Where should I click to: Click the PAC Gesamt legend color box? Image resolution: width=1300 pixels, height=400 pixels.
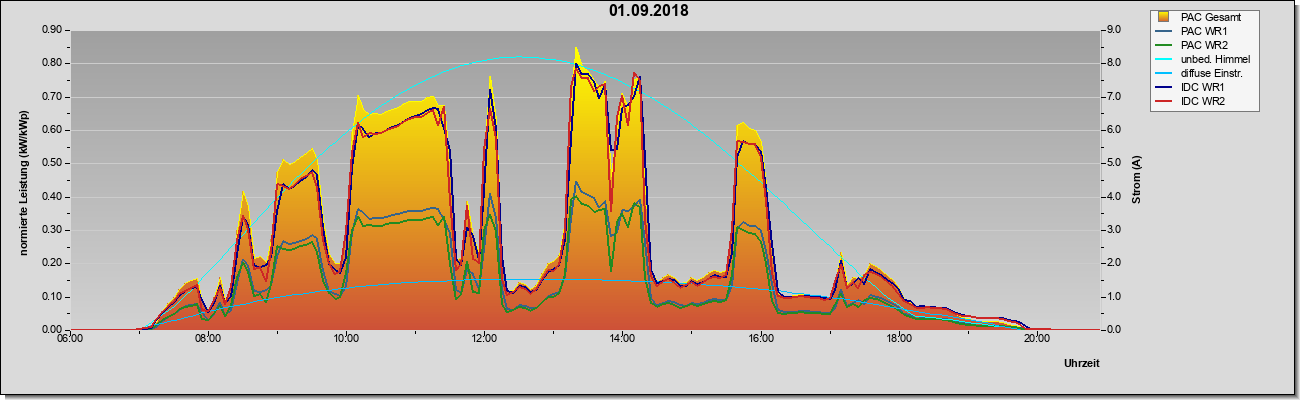1163,17
